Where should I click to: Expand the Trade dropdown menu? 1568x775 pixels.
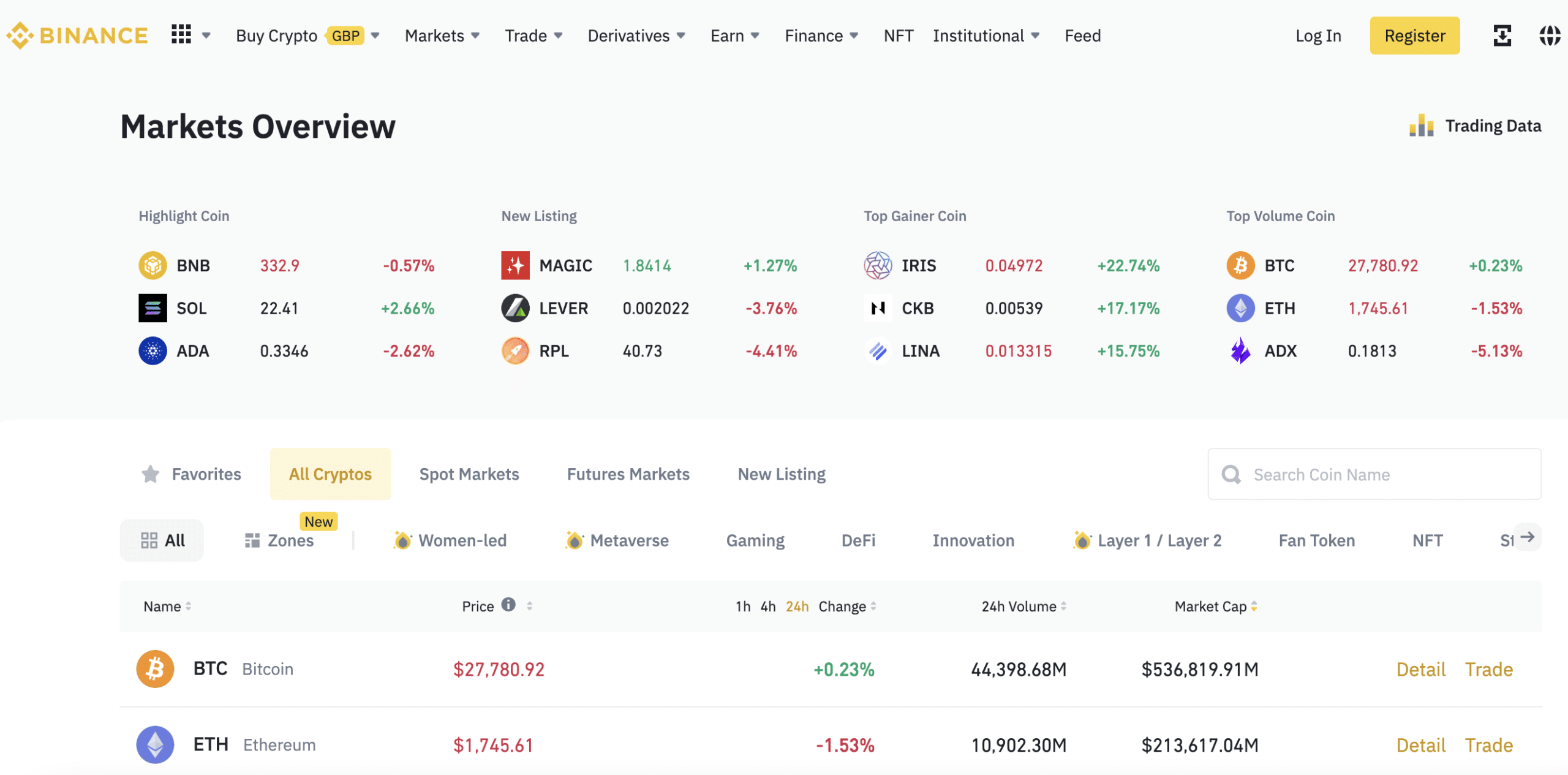point(531,34)
